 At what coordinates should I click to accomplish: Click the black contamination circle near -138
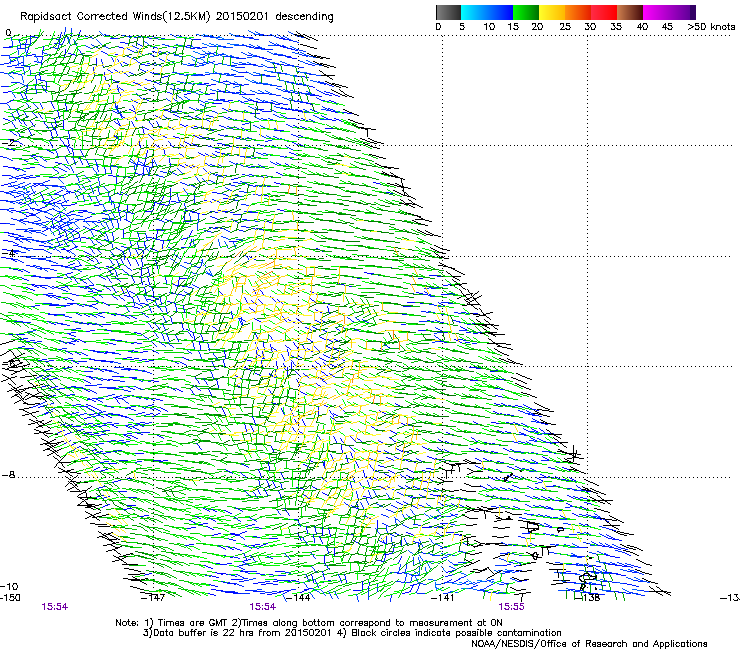point(588,577)
